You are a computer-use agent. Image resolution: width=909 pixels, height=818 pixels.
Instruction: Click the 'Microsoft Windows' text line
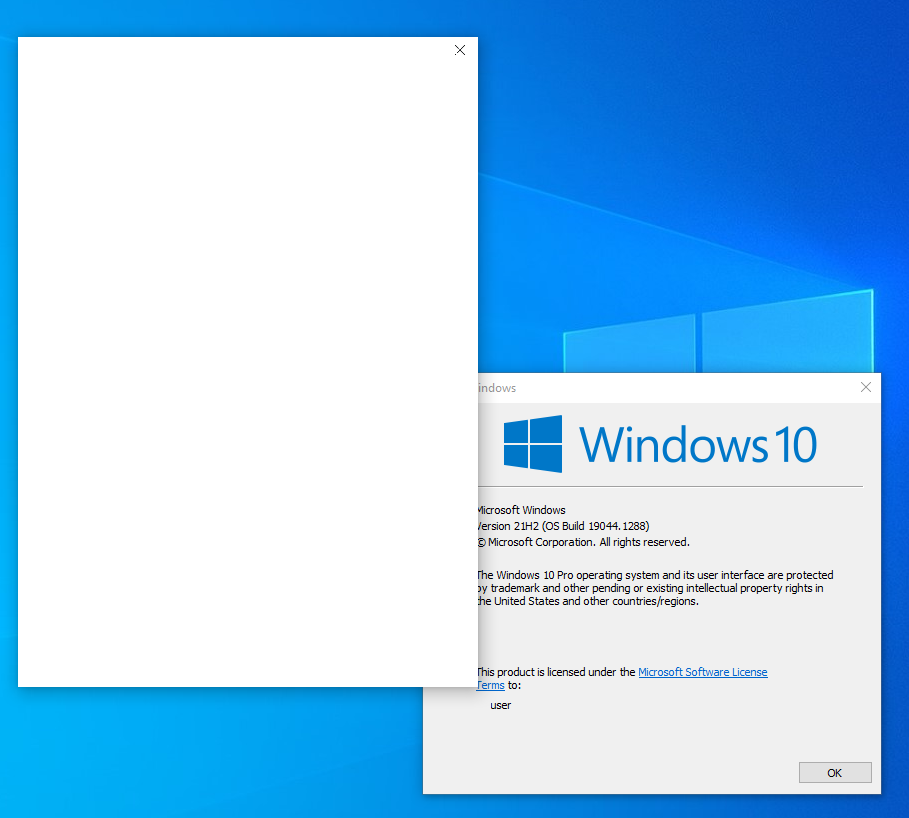click(x=522, y=510)
